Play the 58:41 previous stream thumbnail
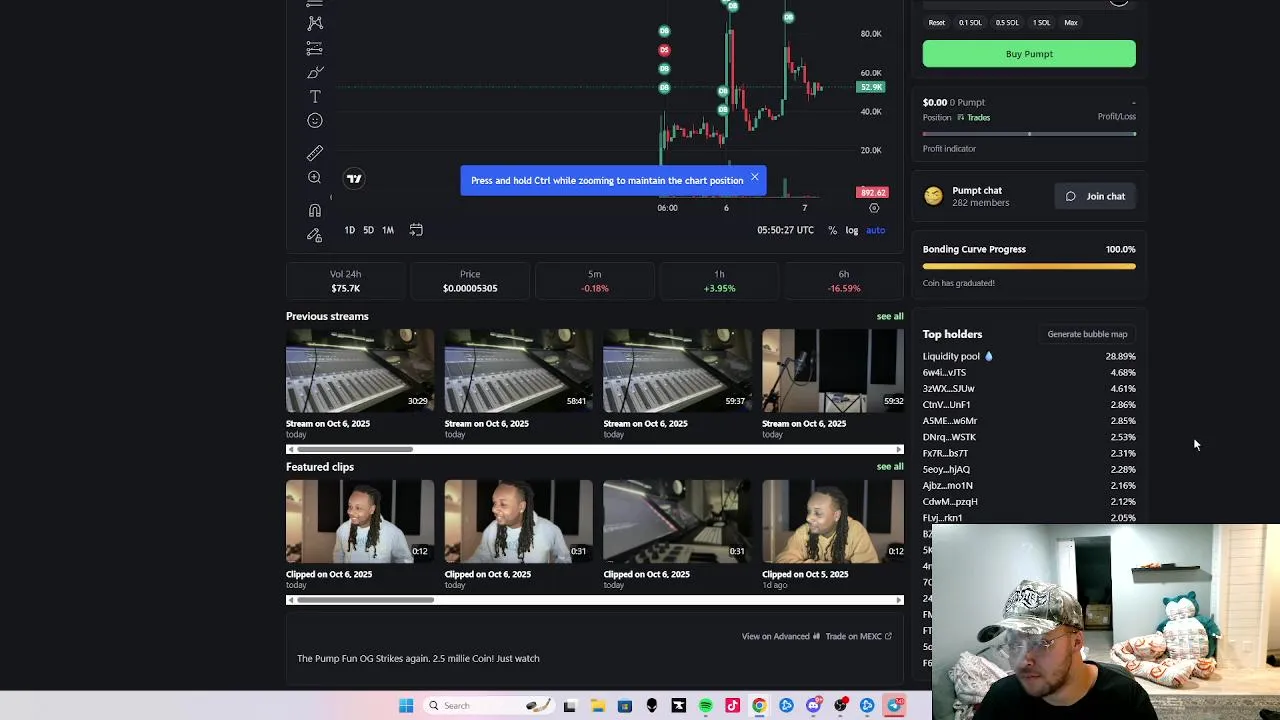The height and width of the screenshot is (720, 1280). click(x=519, y=371)
